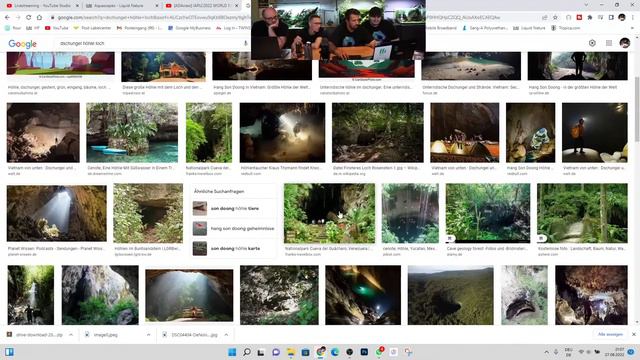
Task: Launch Microsoft Edge from the taskbar
Action: [x=335, y=352]
